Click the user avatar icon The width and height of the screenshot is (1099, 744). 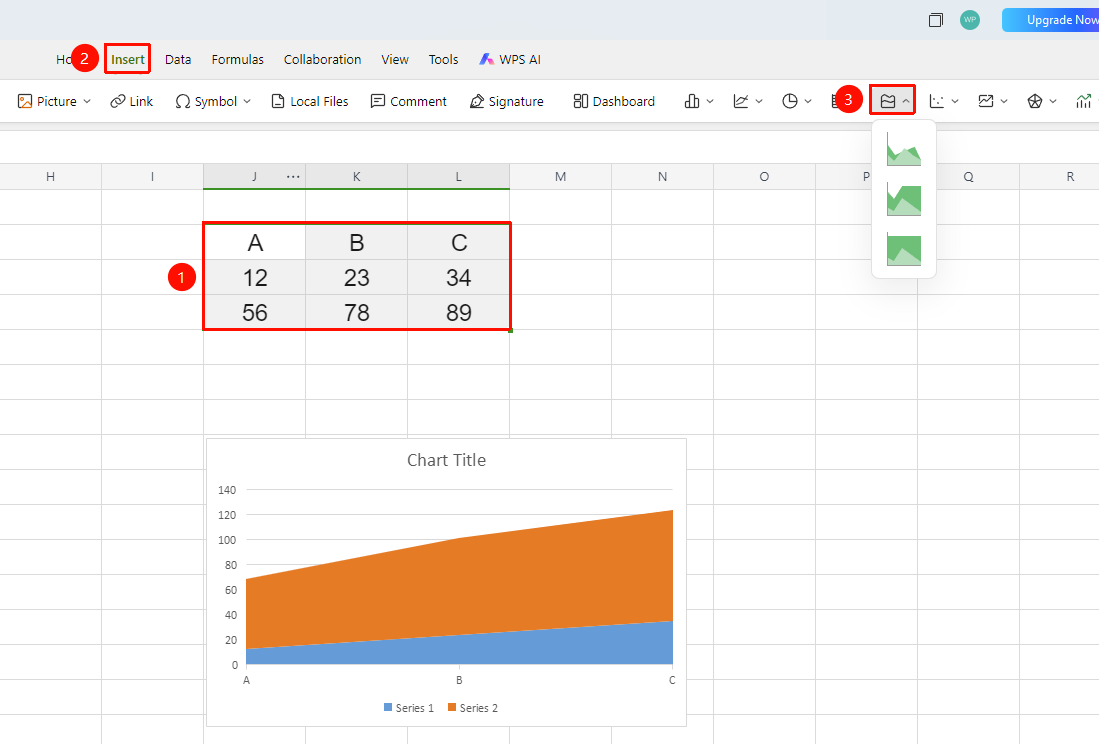(x=970, y=20)
